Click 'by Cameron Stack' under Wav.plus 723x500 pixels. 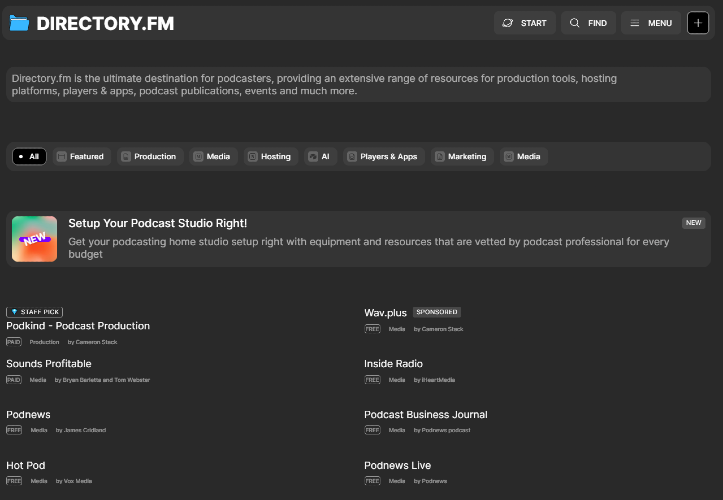coord(439,329)
